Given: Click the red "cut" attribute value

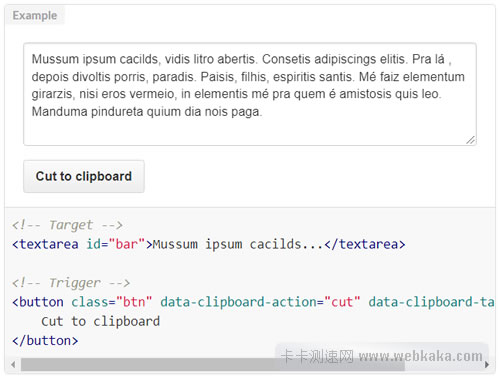Looking at the screenshot, I should tap(342, 302).
